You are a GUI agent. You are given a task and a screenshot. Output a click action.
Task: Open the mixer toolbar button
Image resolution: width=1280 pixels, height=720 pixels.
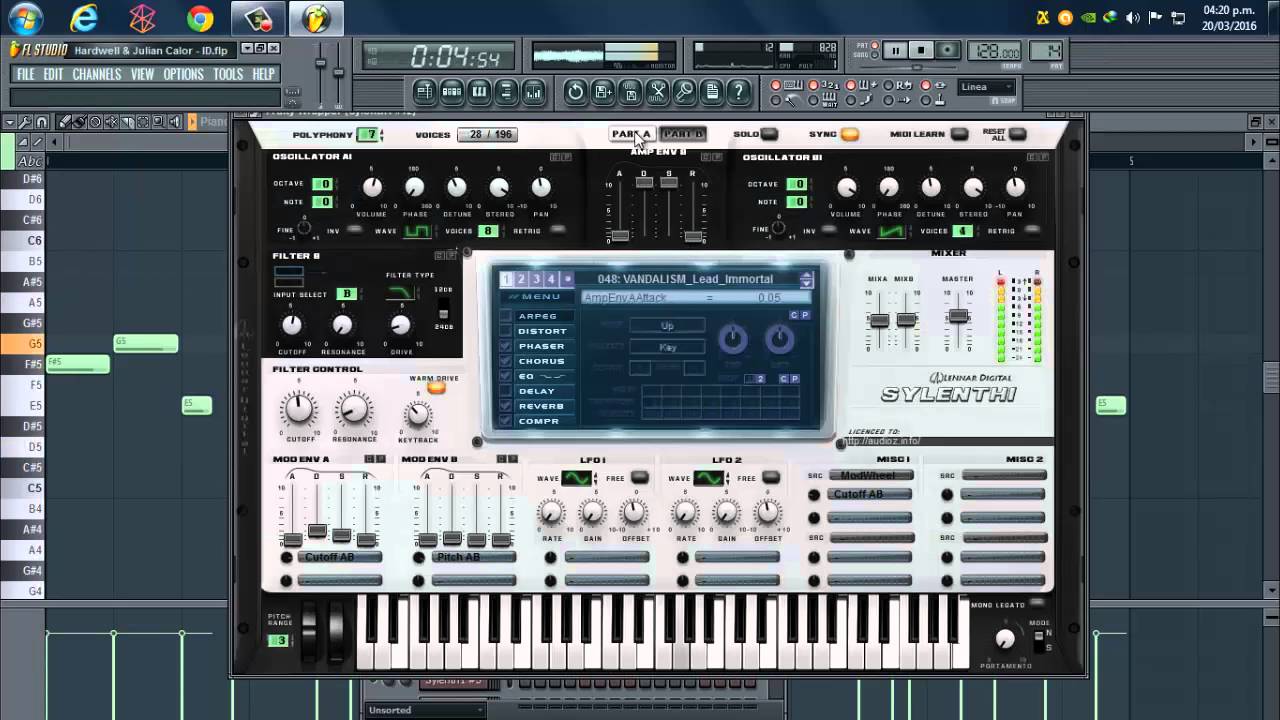tap(533, 92)
